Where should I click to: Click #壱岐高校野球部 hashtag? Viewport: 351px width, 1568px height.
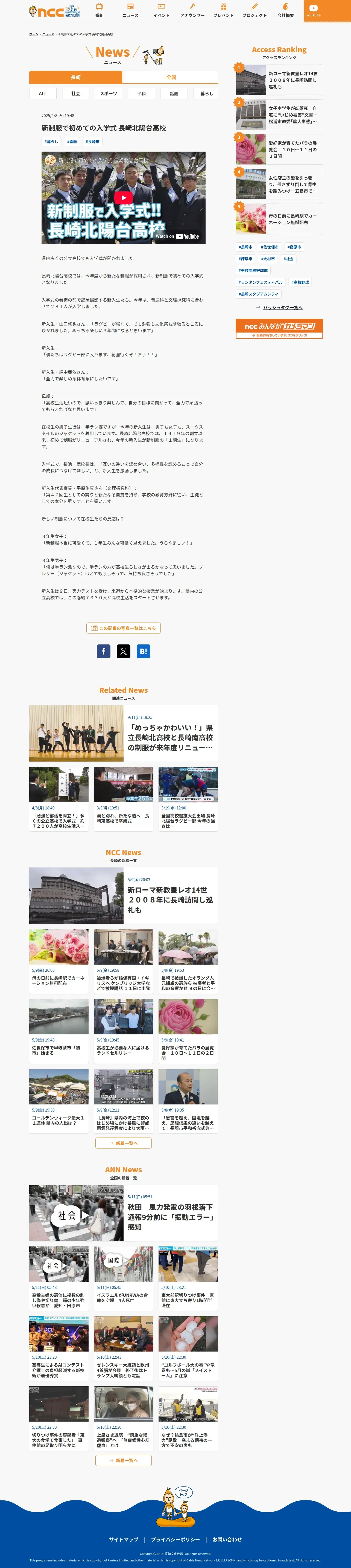click(x=253, y=270)
